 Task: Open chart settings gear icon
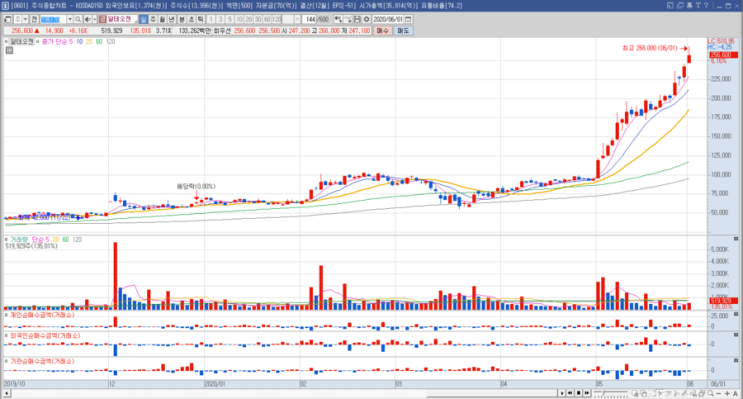(367, 19)
